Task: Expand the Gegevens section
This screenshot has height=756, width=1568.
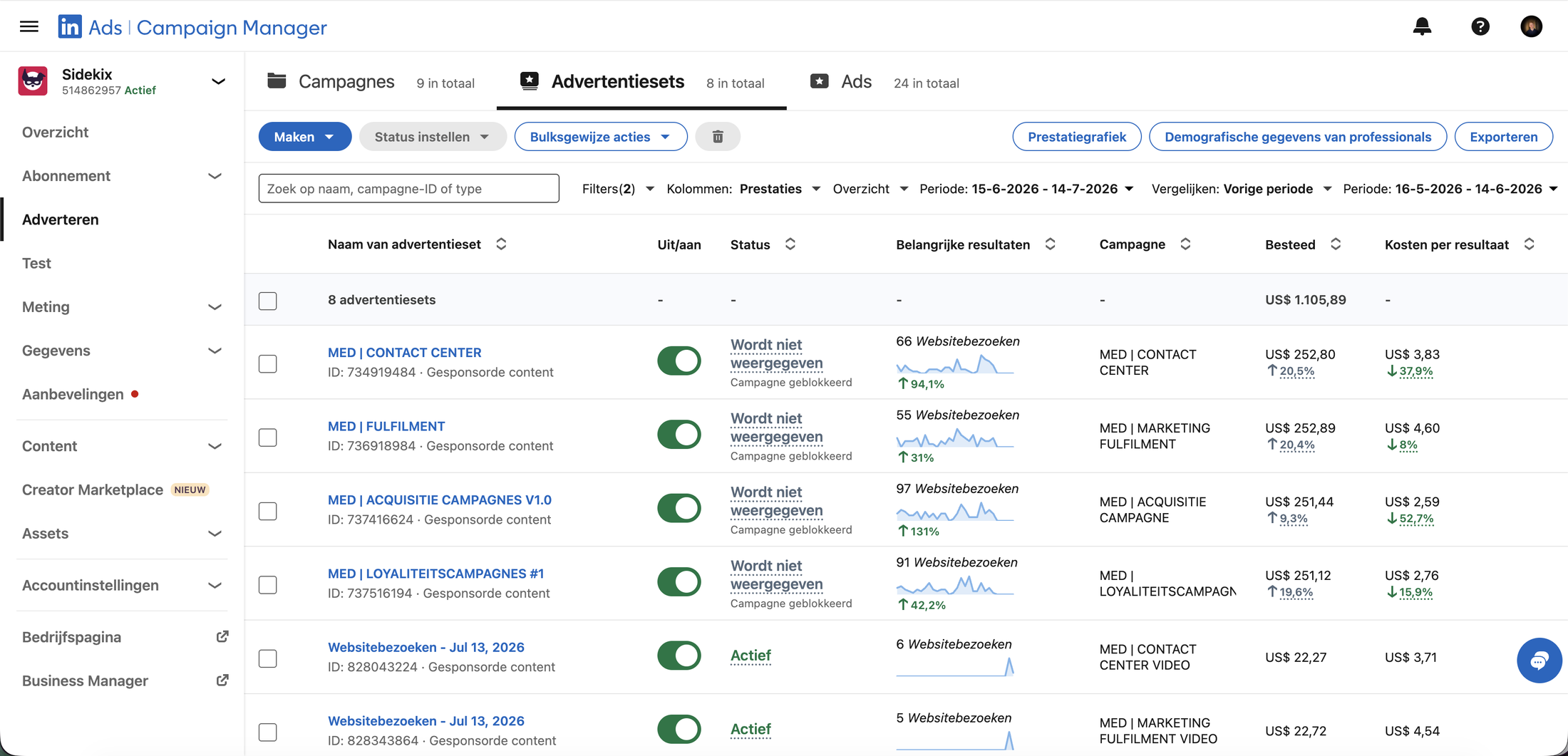Action: click(215, 351)
